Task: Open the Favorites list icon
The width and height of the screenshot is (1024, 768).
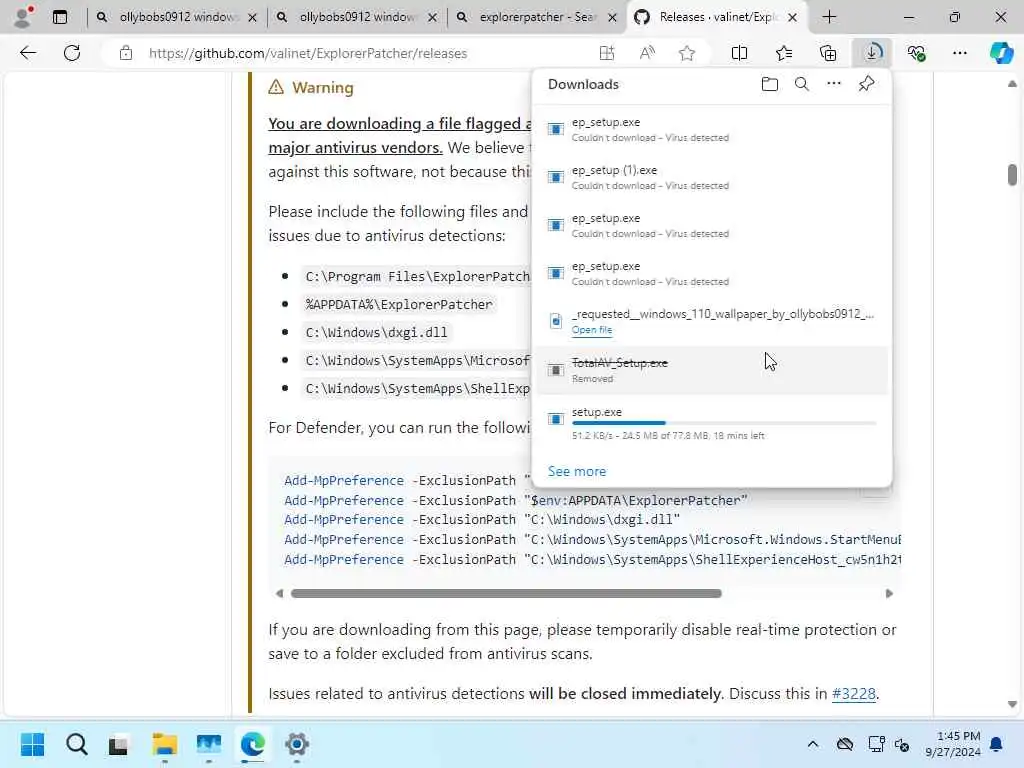Action: point(784,53)
